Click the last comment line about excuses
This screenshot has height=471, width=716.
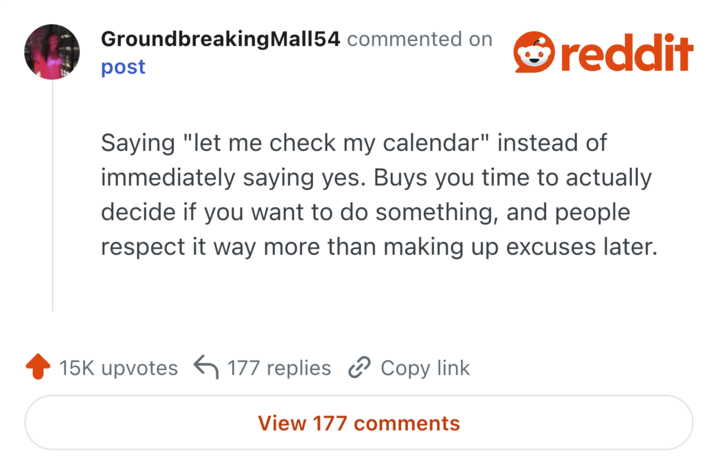tap(380, 247)
